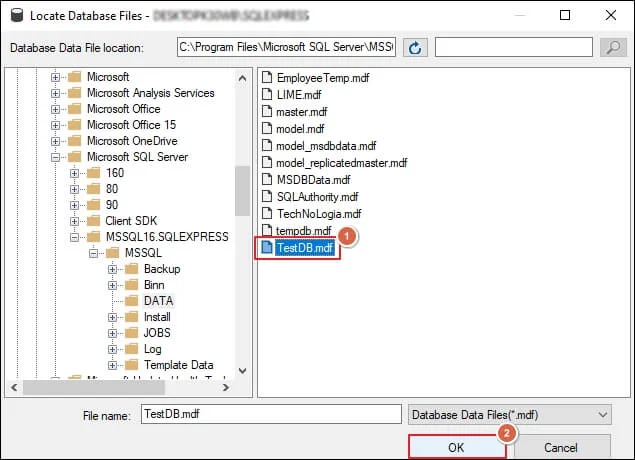Select the file named model_msdbdata.mdf

click(x=326, y=145)
